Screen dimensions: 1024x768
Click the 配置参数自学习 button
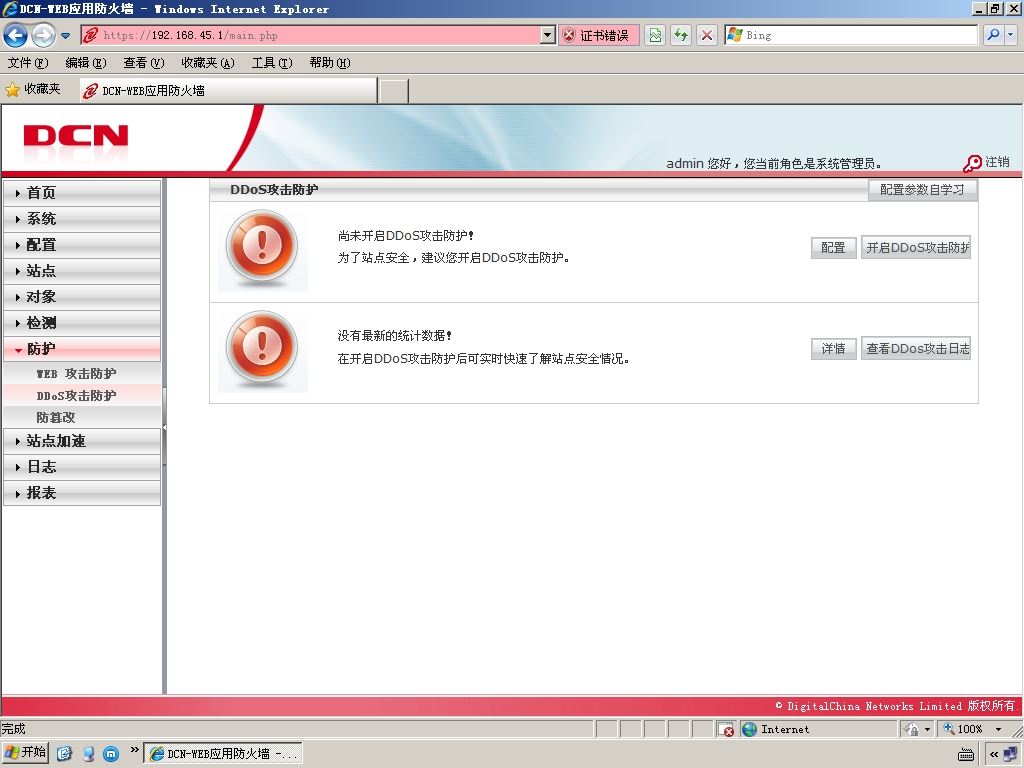click(921, 189)
